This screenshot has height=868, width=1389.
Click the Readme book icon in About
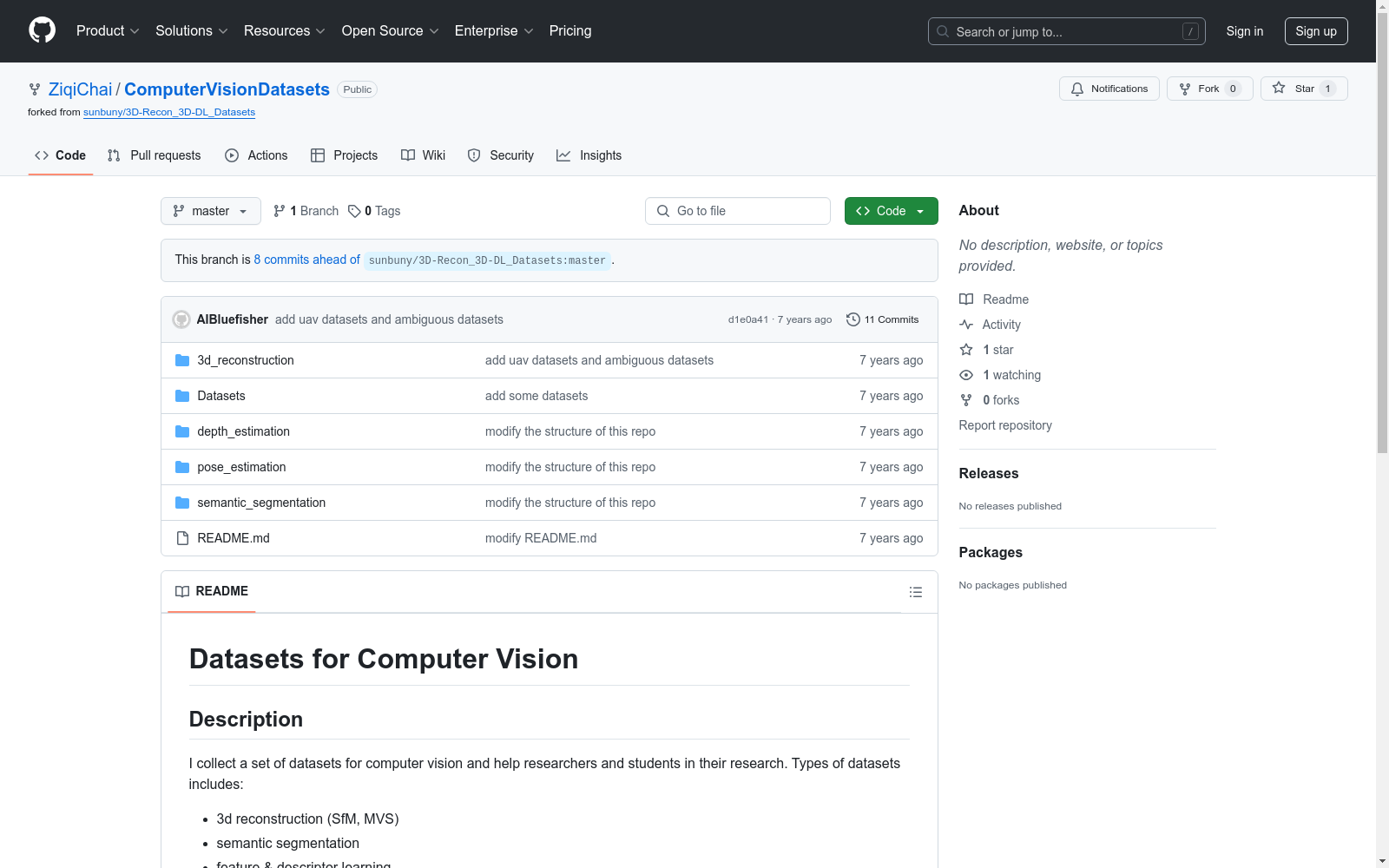966,299
